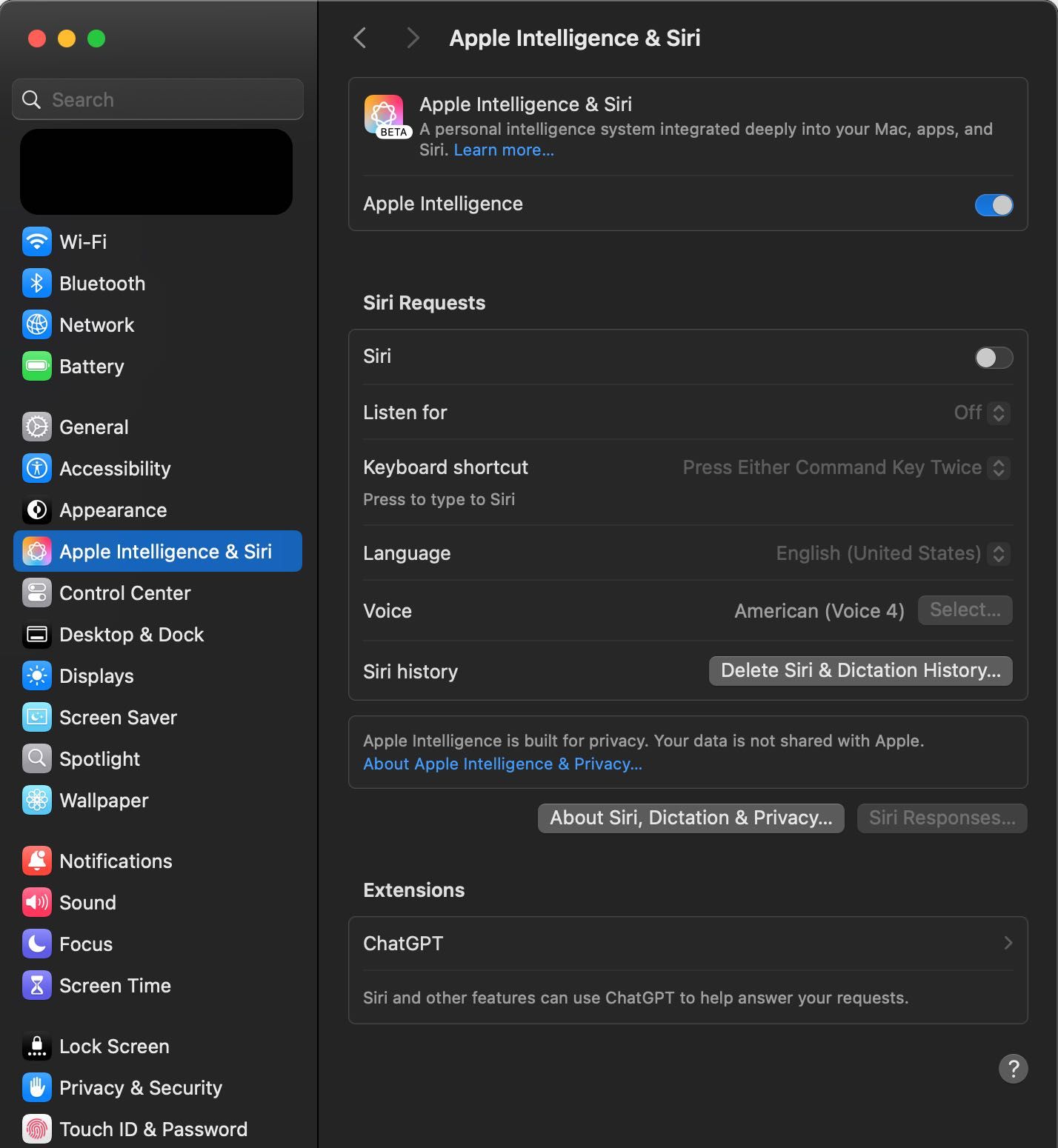Click the 'Siri Requests' heading

click(x=424, y=303)
